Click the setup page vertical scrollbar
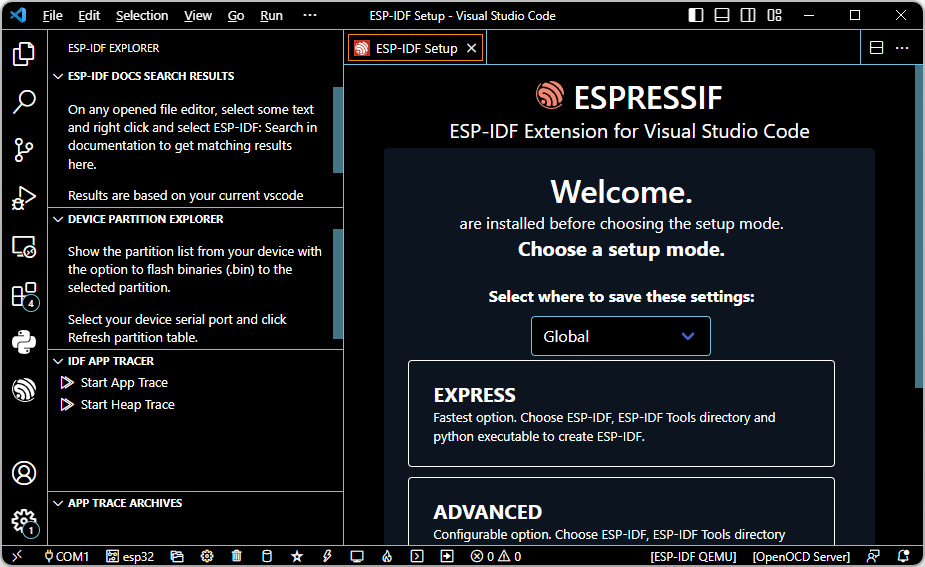 tap(919, 227)
